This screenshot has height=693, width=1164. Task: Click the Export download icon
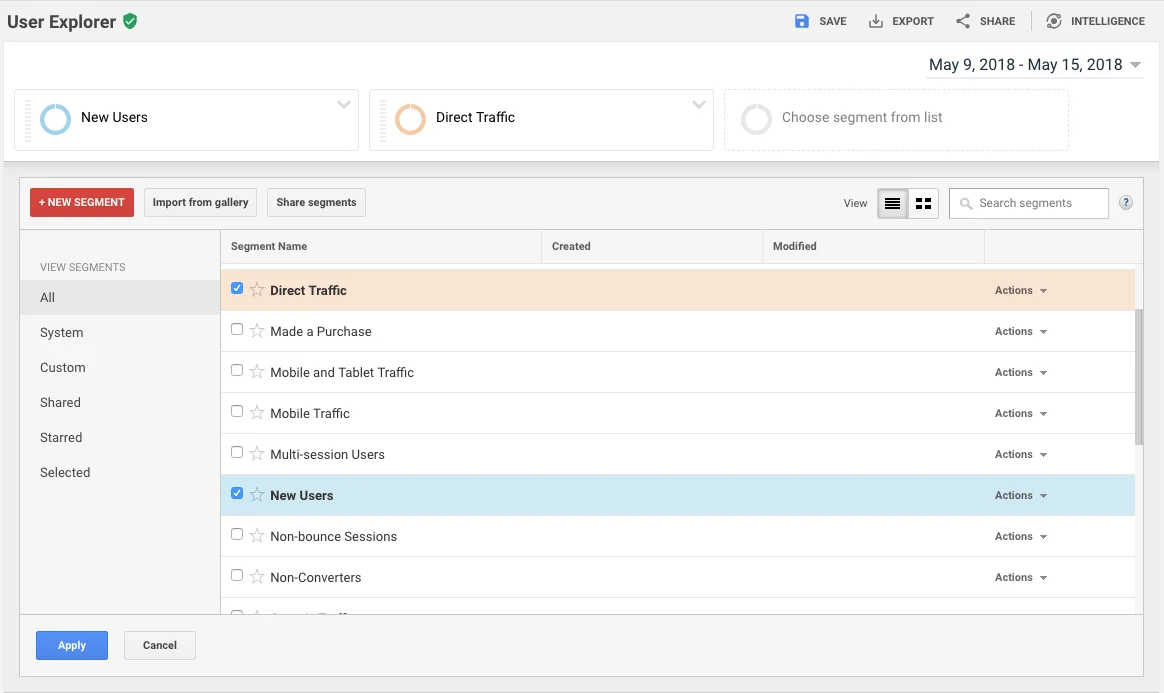tap(876, 21)
